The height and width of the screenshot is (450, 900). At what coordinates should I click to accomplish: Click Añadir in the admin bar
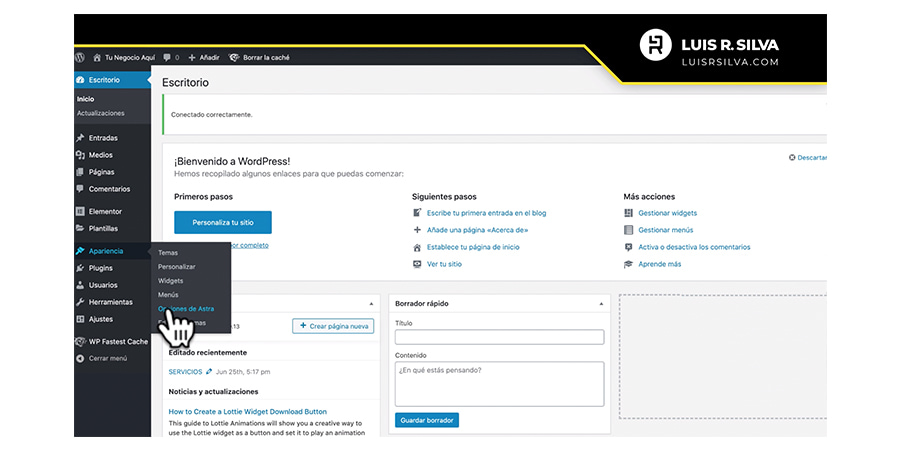[x=210, y=57]
